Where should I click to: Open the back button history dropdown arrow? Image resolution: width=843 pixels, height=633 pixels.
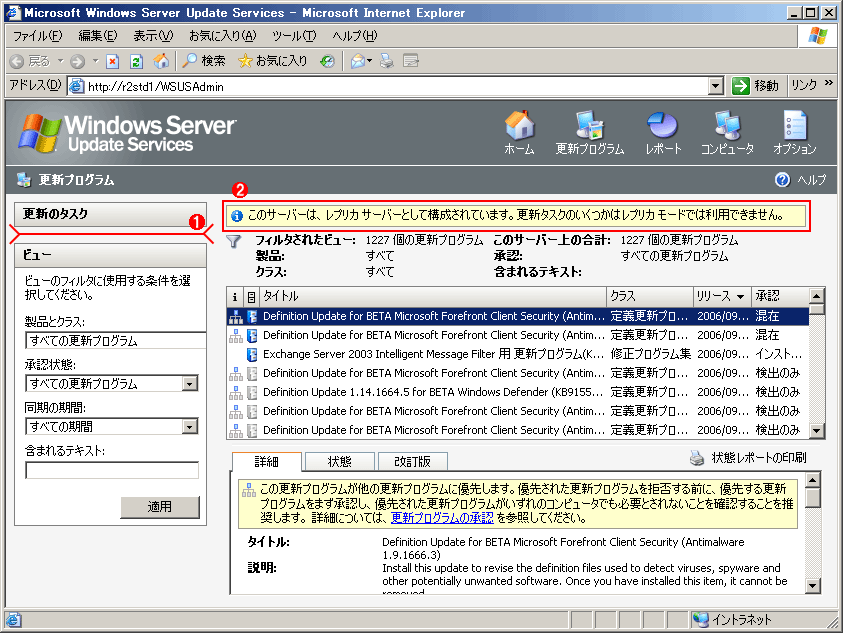[61, 61]
